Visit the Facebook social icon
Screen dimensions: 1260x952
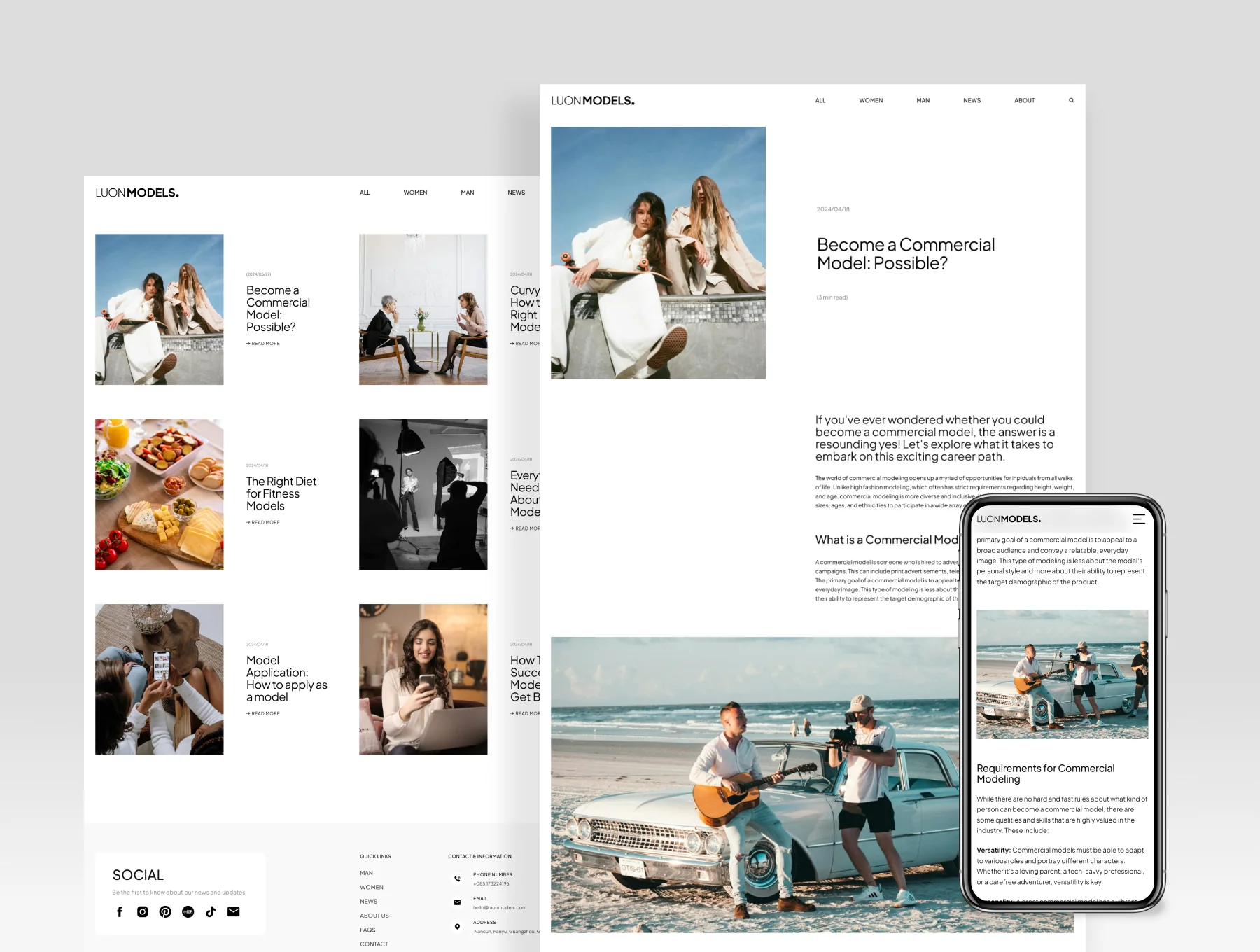tap(120, 911)
